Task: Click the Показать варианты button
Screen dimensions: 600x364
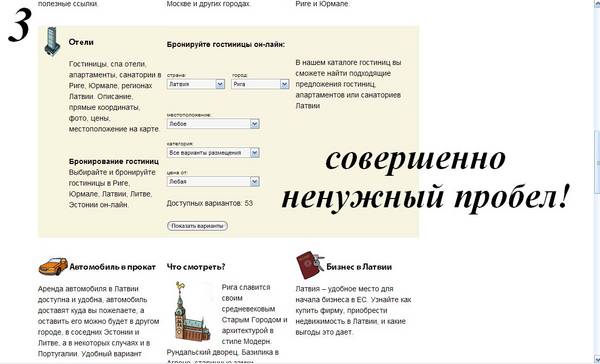Action: click(x=197, y=226)
